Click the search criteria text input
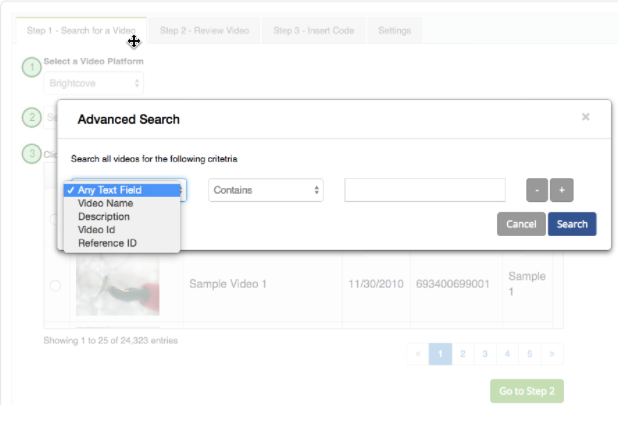 (x=425, y=190)
